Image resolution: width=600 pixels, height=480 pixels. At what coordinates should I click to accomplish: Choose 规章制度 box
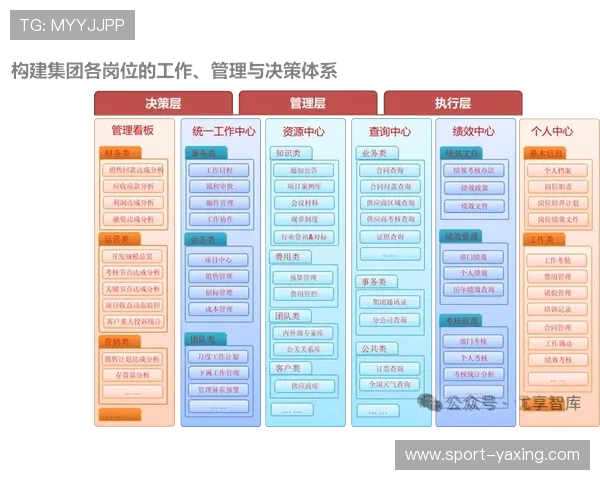coord(304,219)
